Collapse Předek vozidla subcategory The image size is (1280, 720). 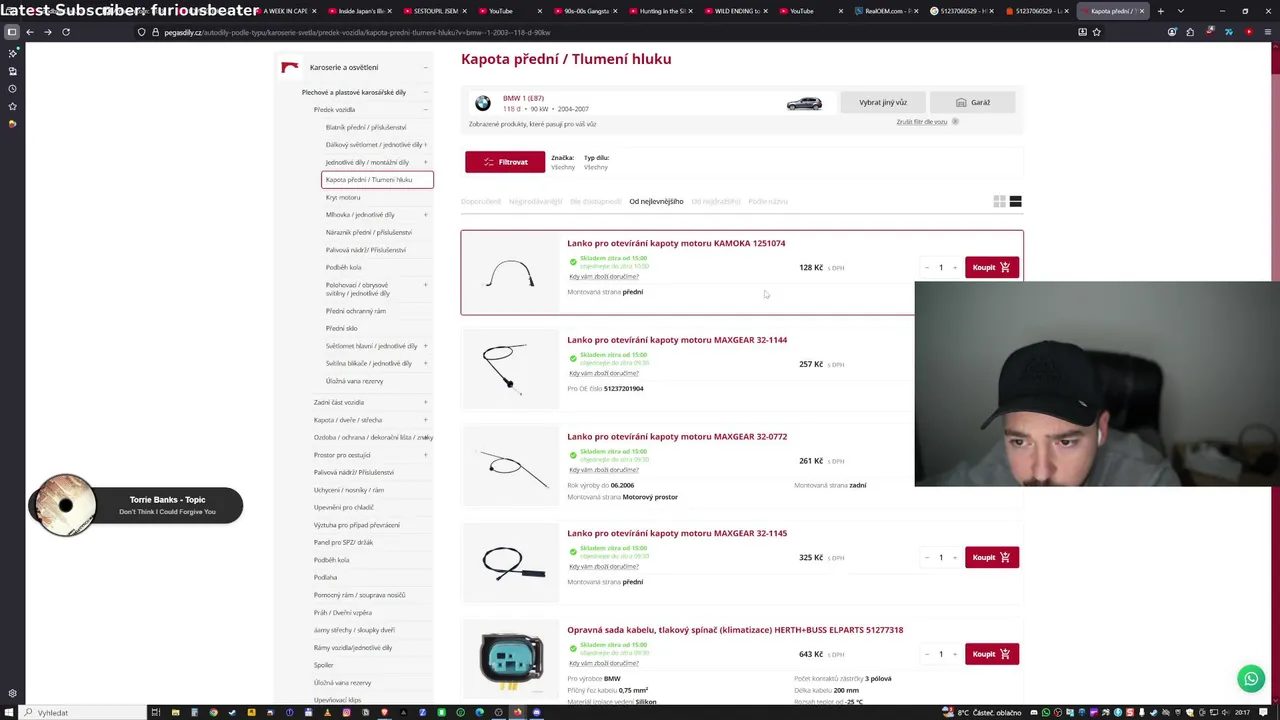425,110
